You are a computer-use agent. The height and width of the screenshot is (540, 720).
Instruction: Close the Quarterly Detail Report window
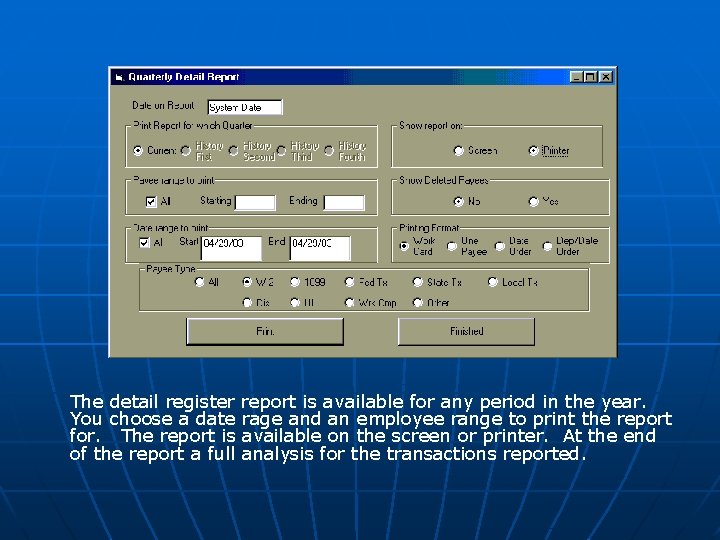[x=606, y=77]
